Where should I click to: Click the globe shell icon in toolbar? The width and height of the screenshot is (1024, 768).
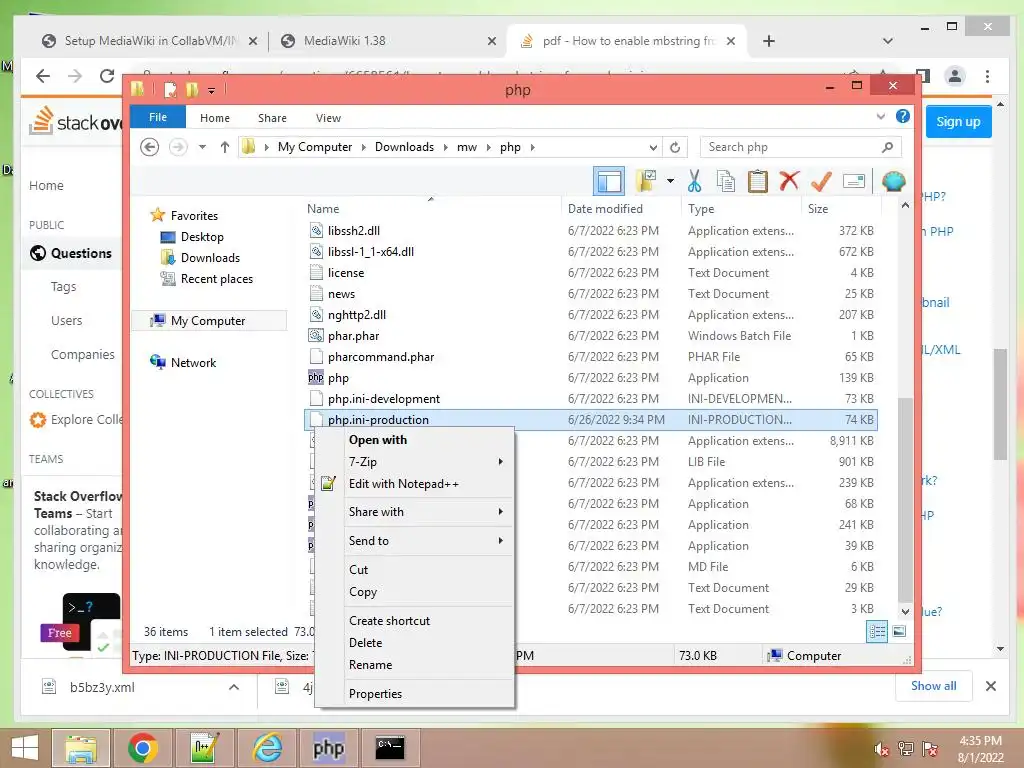click(x=893, y=181)
